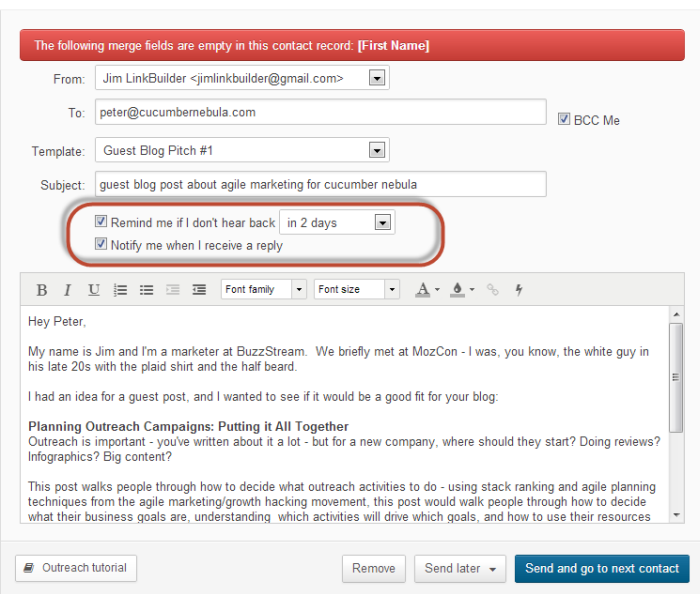This screenshot has width=700, height=594.
Task: Toggle Notify me when I receive a reply
Action: (x=101, y=244)
